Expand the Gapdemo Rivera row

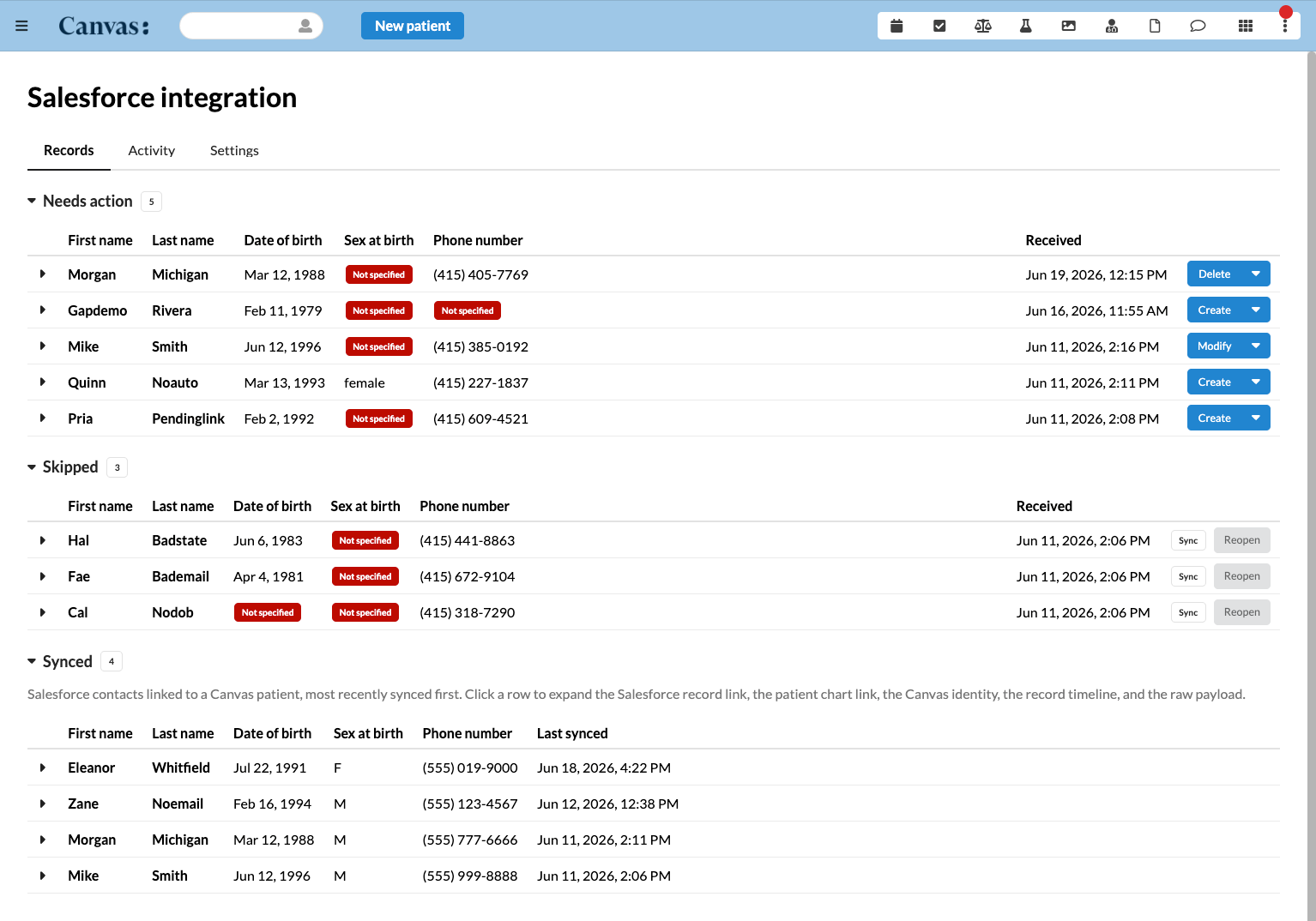click(43, 310)
